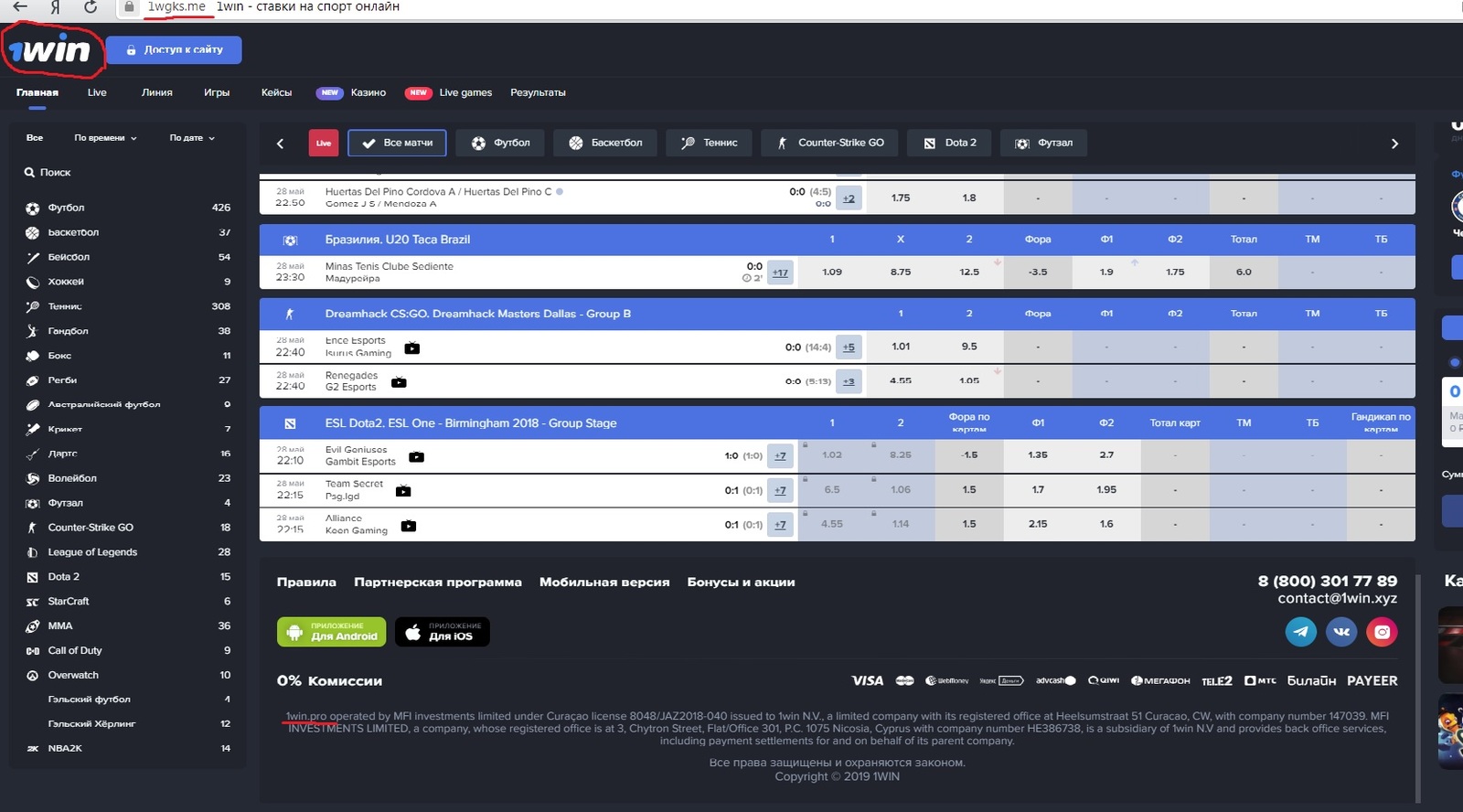Click the 1win logo
Image resolution: width=1463 pixels, height=812 pixels.
pyautogui.click(x=49, y=48)
